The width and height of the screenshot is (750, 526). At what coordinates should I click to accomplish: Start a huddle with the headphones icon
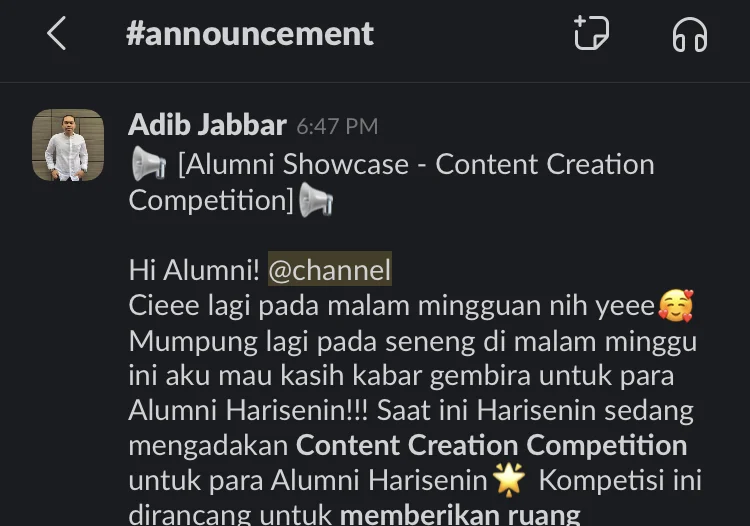point(690,34)
